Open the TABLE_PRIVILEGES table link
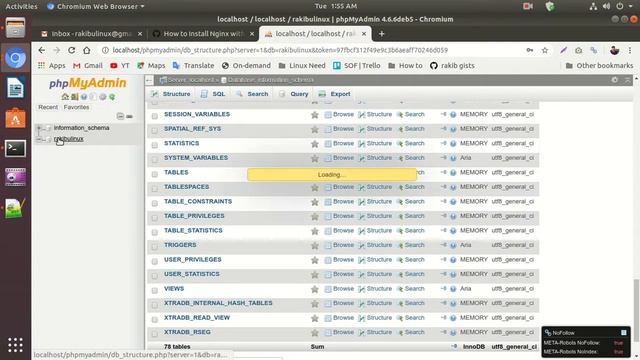 [194, 216]
